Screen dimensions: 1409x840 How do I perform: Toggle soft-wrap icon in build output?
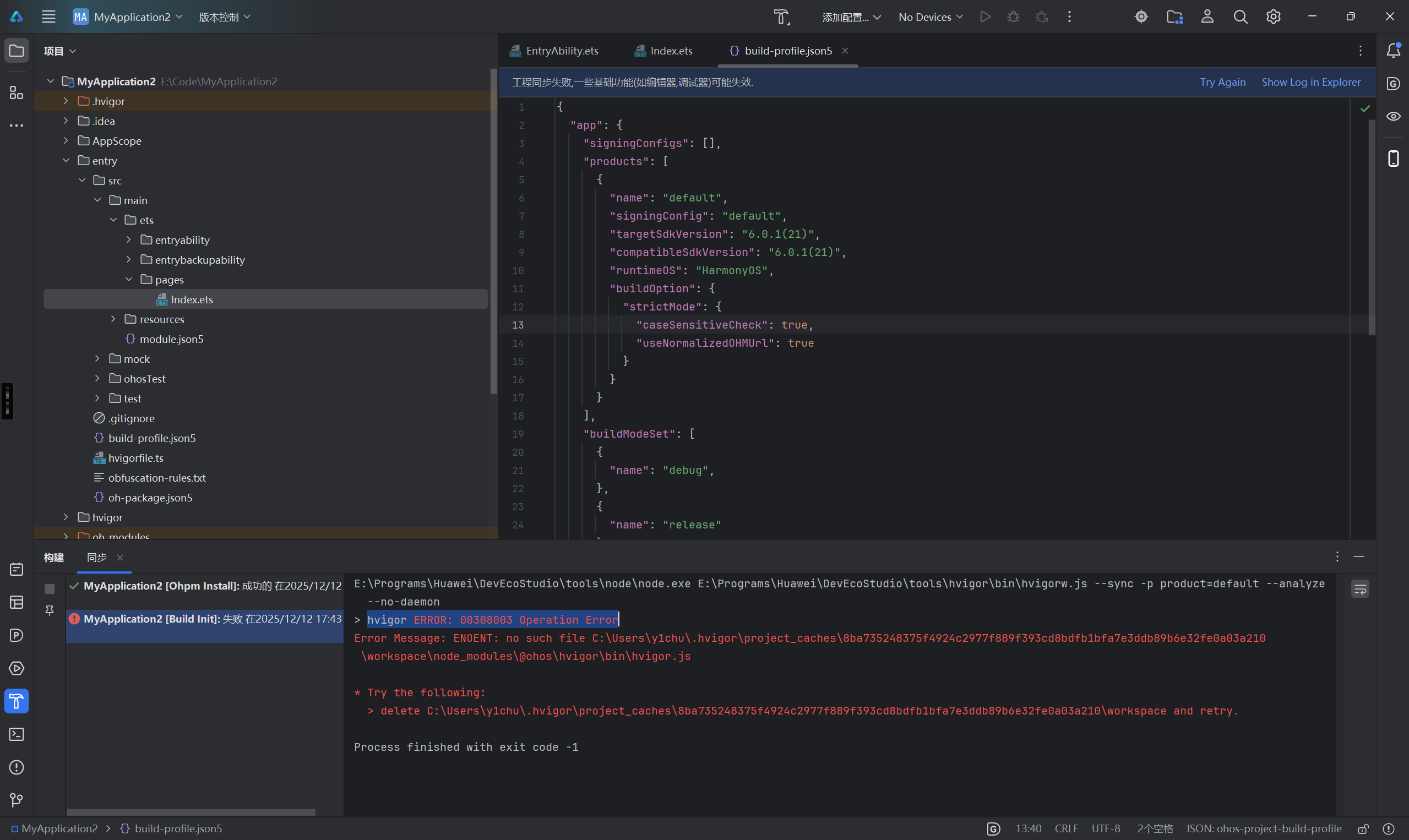click(x=1360, y=589)
